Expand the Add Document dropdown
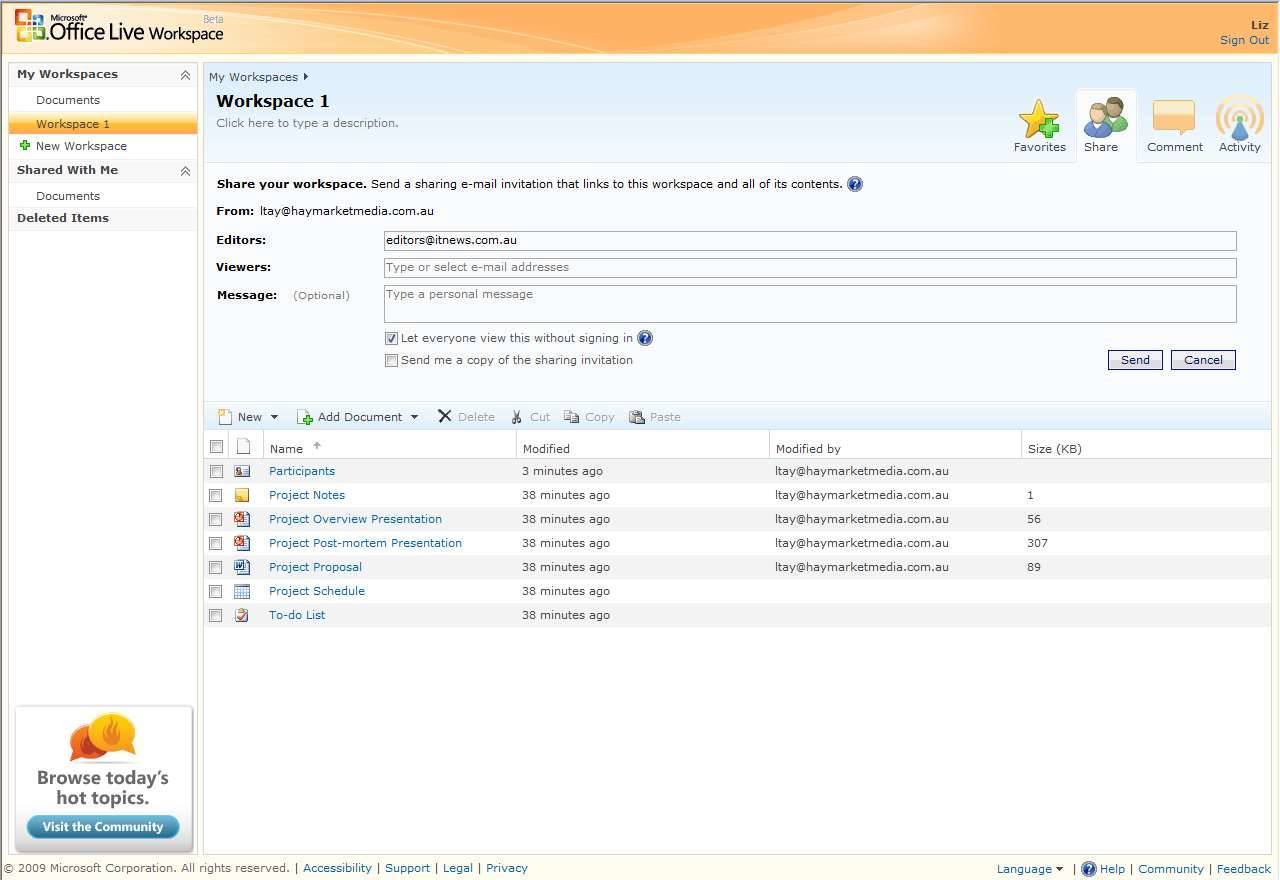Image resolution: width=1280 pixels, height=880 pixels. [414, 417]
